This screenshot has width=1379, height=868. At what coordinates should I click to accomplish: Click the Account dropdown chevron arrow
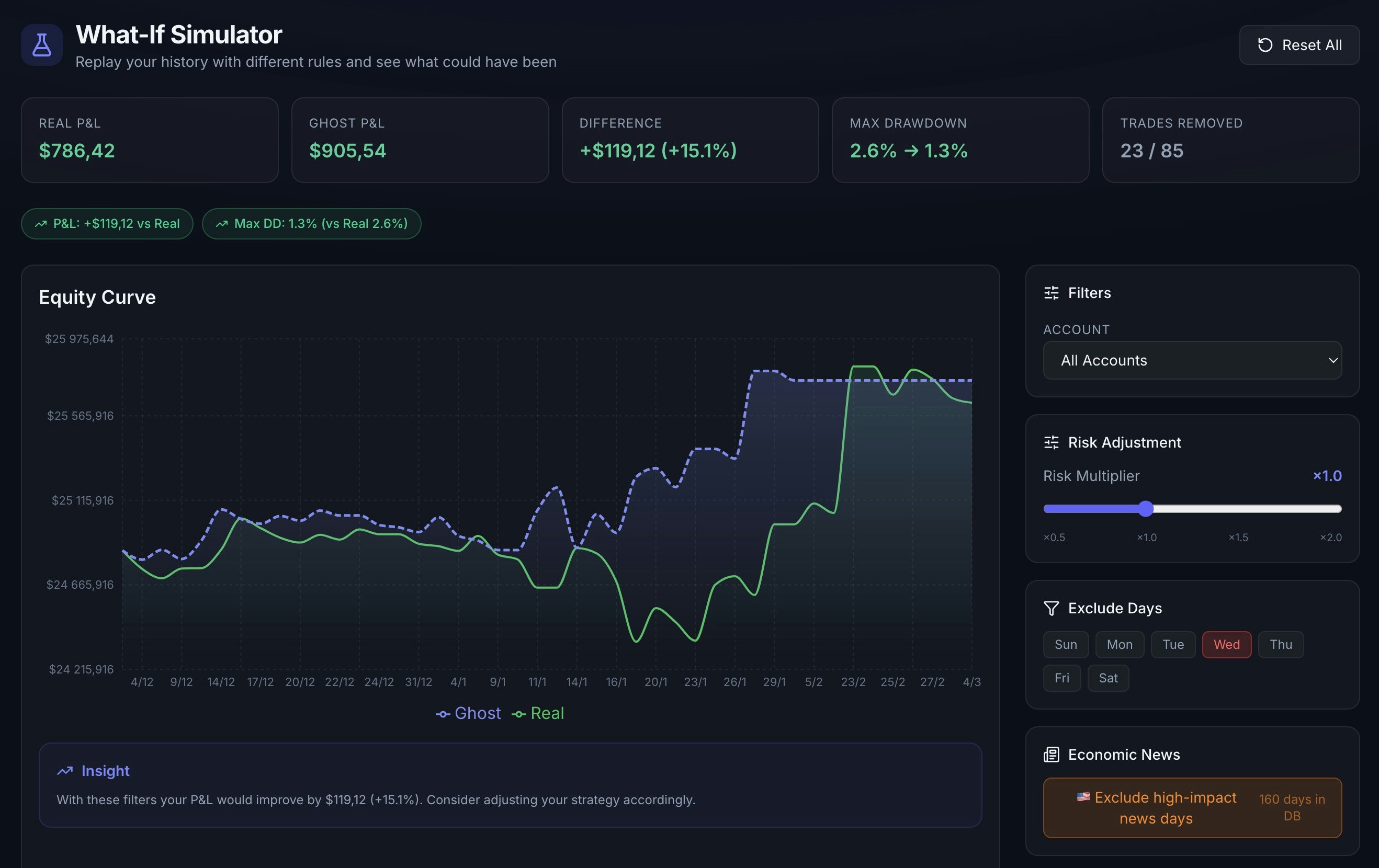(x=1332, y=360)
